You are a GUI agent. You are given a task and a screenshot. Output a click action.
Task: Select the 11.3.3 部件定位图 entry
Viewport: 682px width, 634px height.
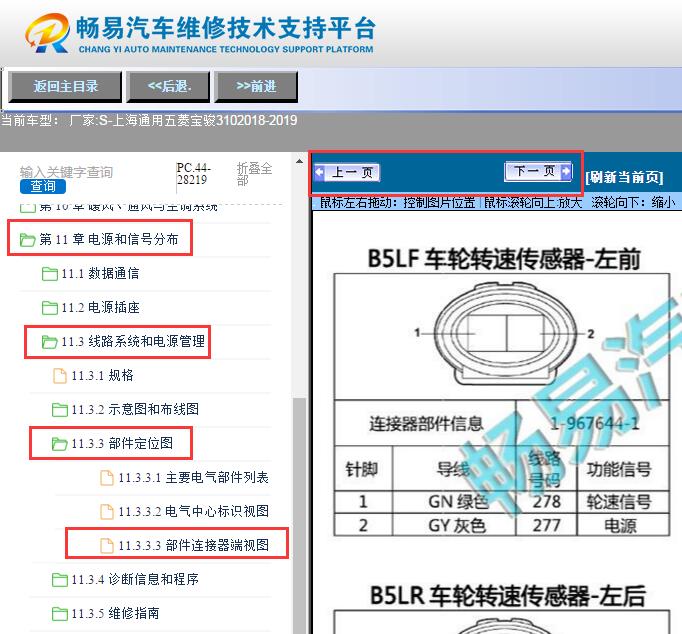(x=122, y=444)
